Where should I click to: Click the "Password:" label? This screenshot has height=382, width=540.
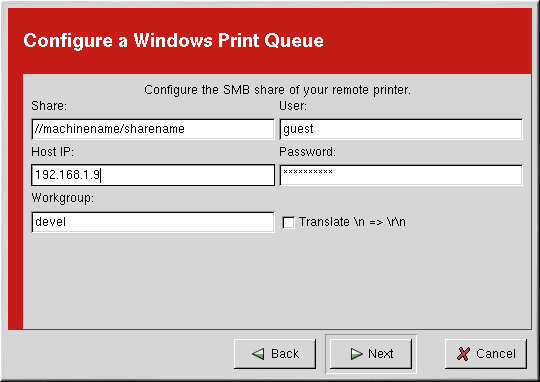[x=307, y=152]
